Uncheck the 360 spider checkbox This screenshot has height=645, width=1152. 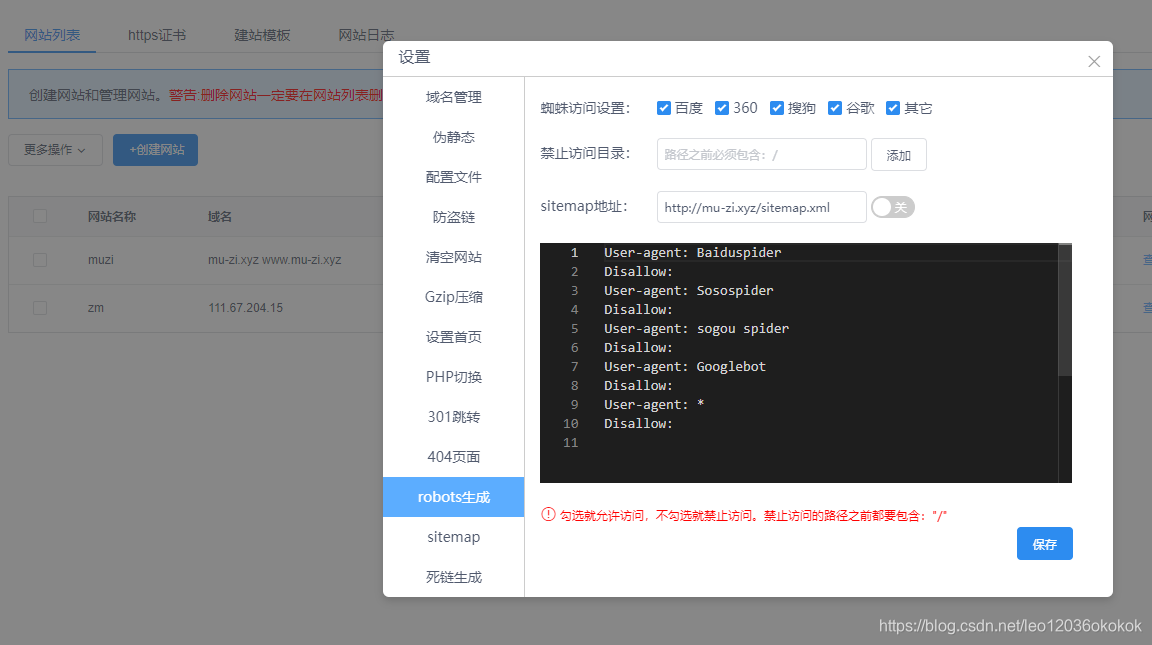(721, 108)
